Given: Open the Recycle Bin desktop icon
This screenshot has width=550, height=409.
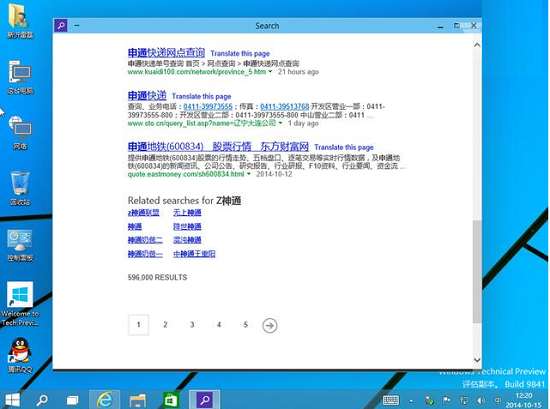Looking at the screenshot, I should pyautogui.click(x=20, y=188).
